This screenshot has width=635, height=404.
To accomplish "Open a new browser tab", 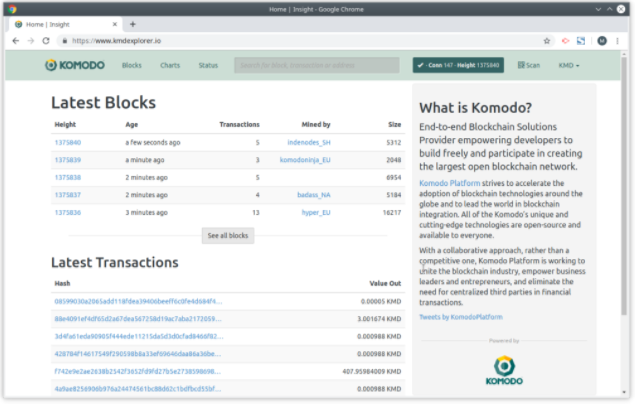I will click(x=132, y=24).
